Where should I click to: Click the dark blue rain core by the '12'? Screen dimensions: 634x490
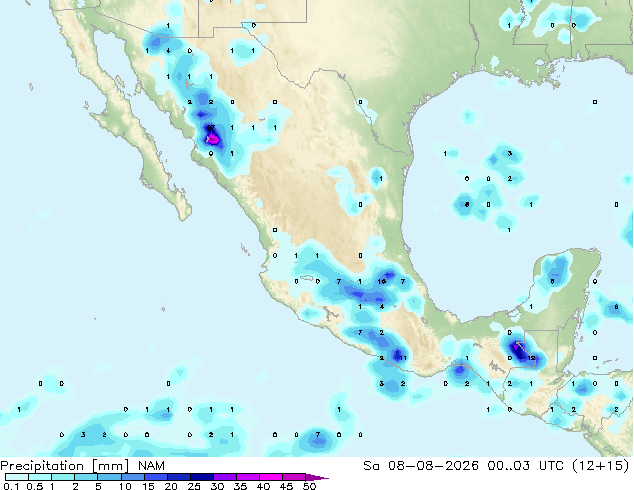coord(520,353)
